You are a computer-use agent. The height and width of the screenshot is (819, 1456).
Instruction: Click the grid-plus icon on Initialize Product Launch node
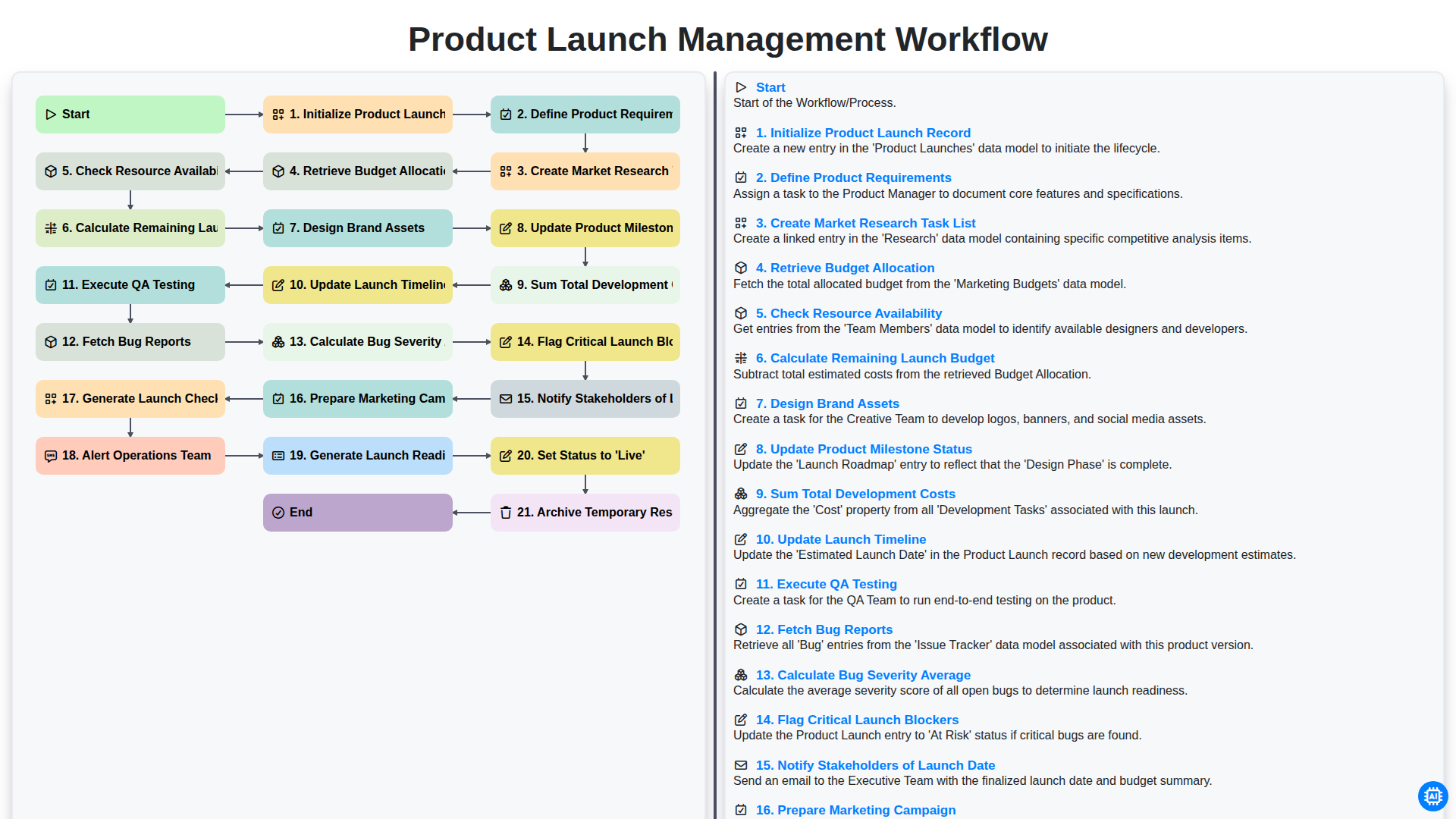[x=278, y=115]
